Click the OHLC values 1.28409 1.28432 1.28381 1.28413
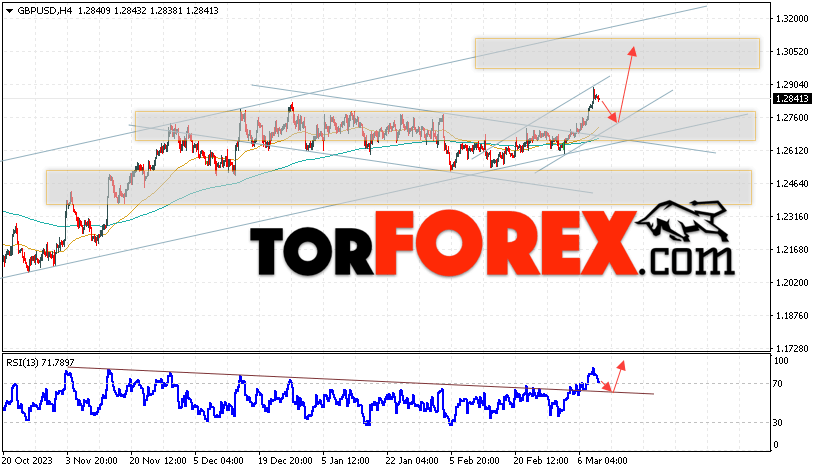This screenshot has height=472, width=816. (x=148, y=10)
